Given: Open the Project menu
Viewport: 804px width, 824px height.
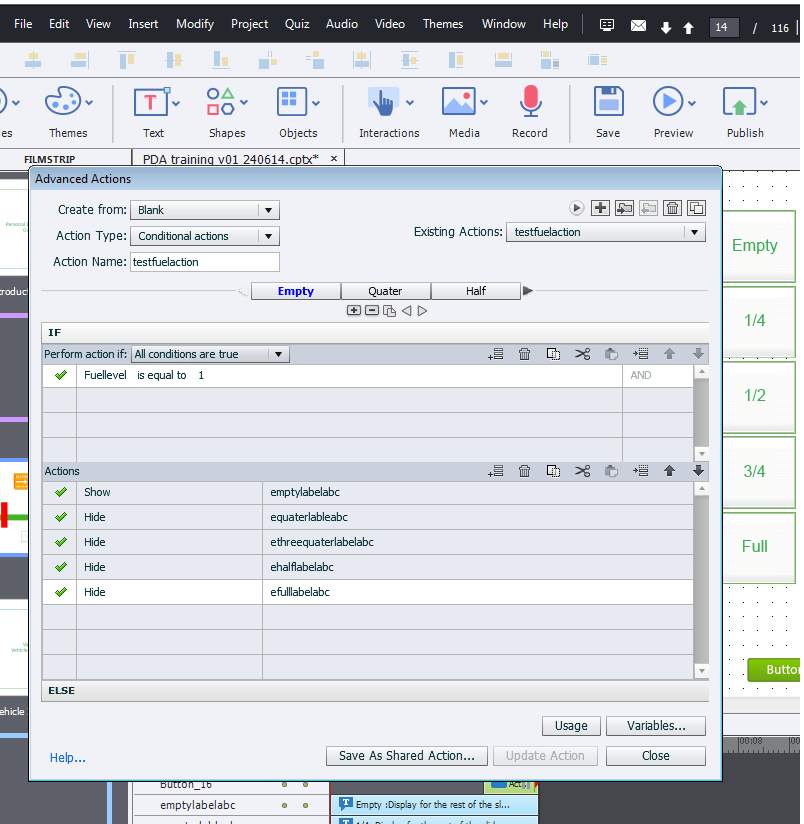Looking at the screenshot, I should 250,24.
